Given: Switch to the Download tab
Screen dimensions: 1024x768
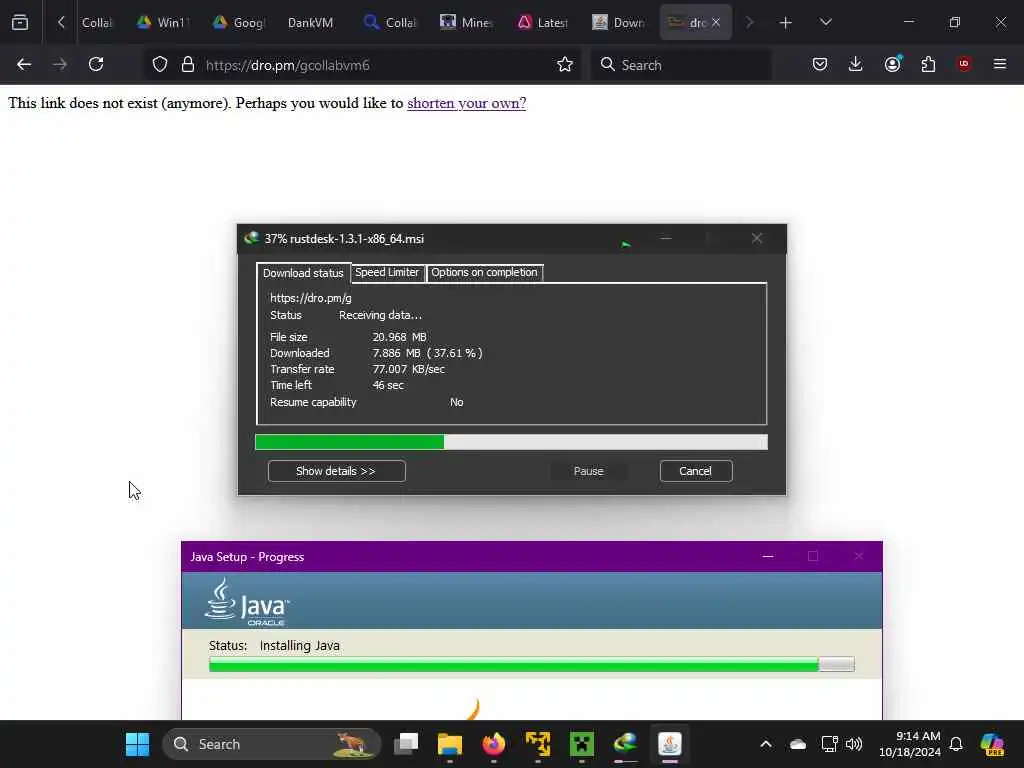Looking at the screenshot, I should click(619, 23).
